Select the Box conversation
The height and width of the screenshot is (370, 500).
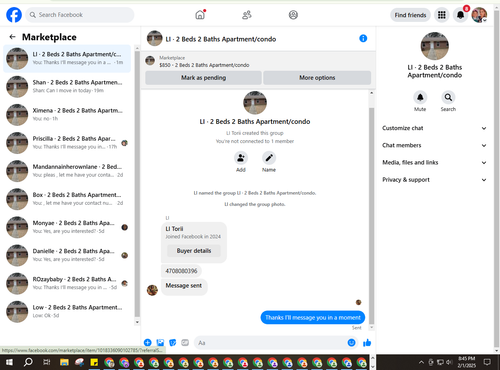pyautogui.click(x=67, y=199)
